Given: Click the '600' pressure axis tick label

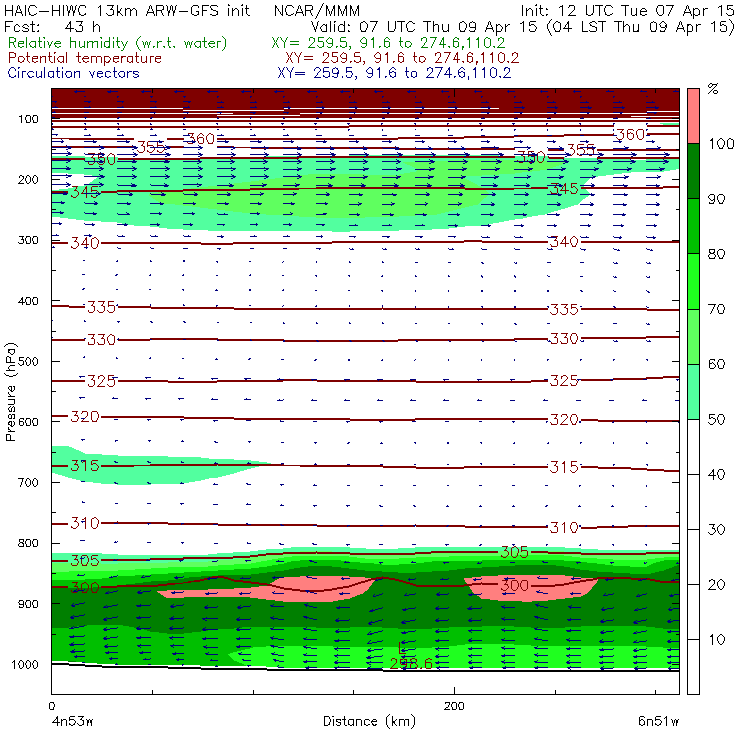Looking at the screenshot, I should (28, 421).
